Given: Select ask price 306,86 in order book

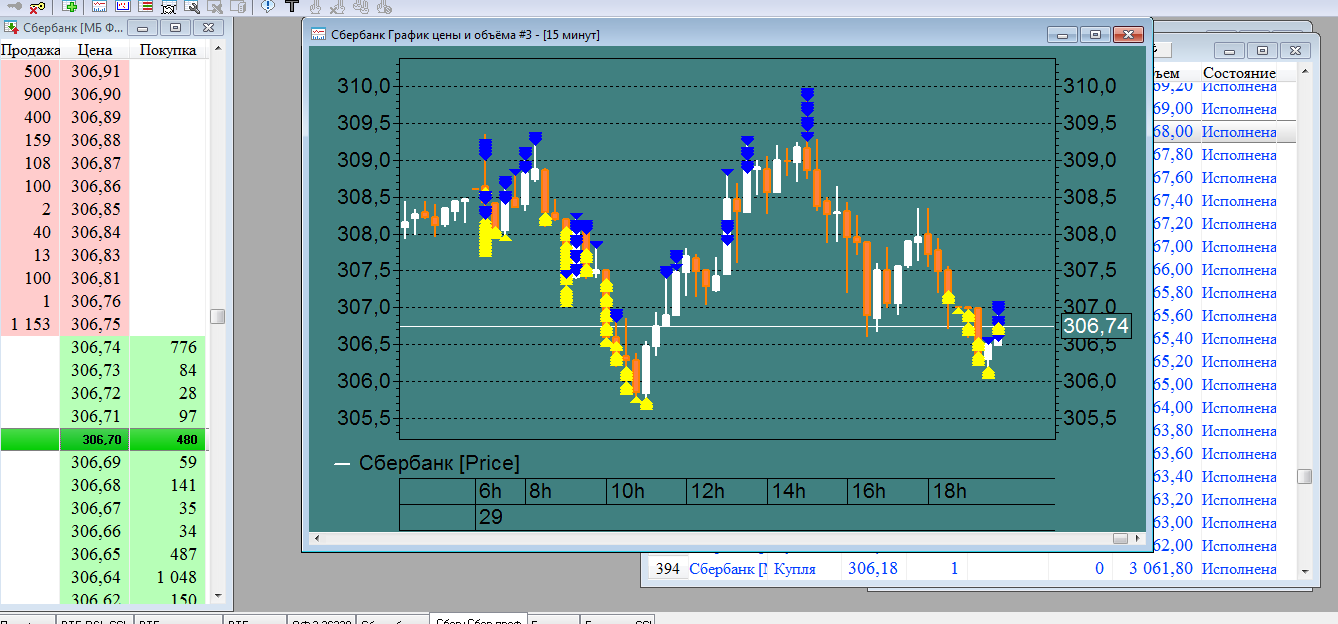Looking at the screenshot, I should pos(96,186).
